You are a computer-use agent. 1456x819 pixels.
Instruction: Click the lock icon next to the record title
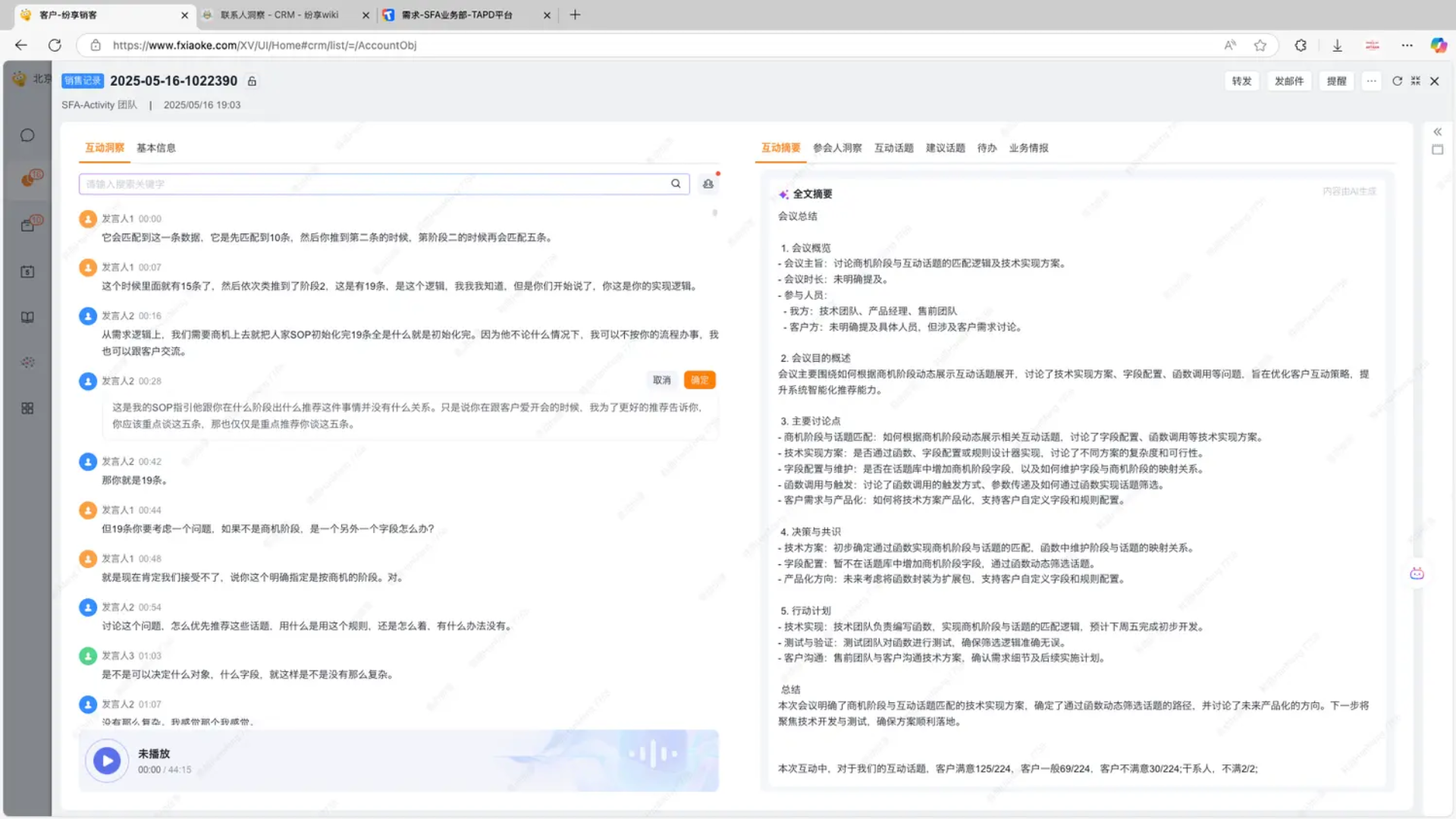click(252, 81)
